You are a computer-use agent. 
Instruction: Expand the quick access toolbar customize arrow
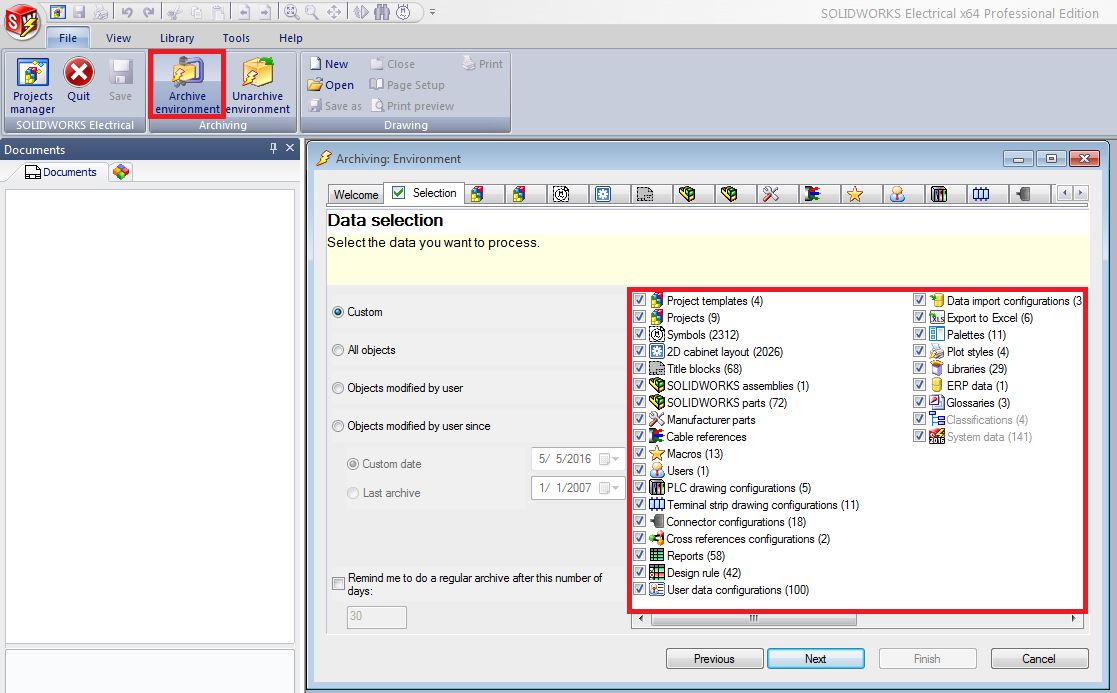[x=432, y=12]
